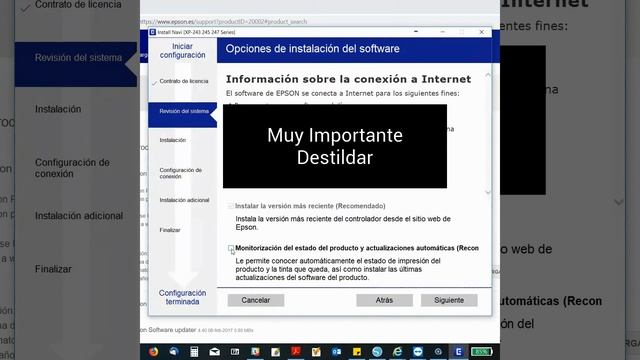Viewport: 640px width, 360px height.
Task: Select the Epson installer taskbar icon
Action: [x=458, y=351]
